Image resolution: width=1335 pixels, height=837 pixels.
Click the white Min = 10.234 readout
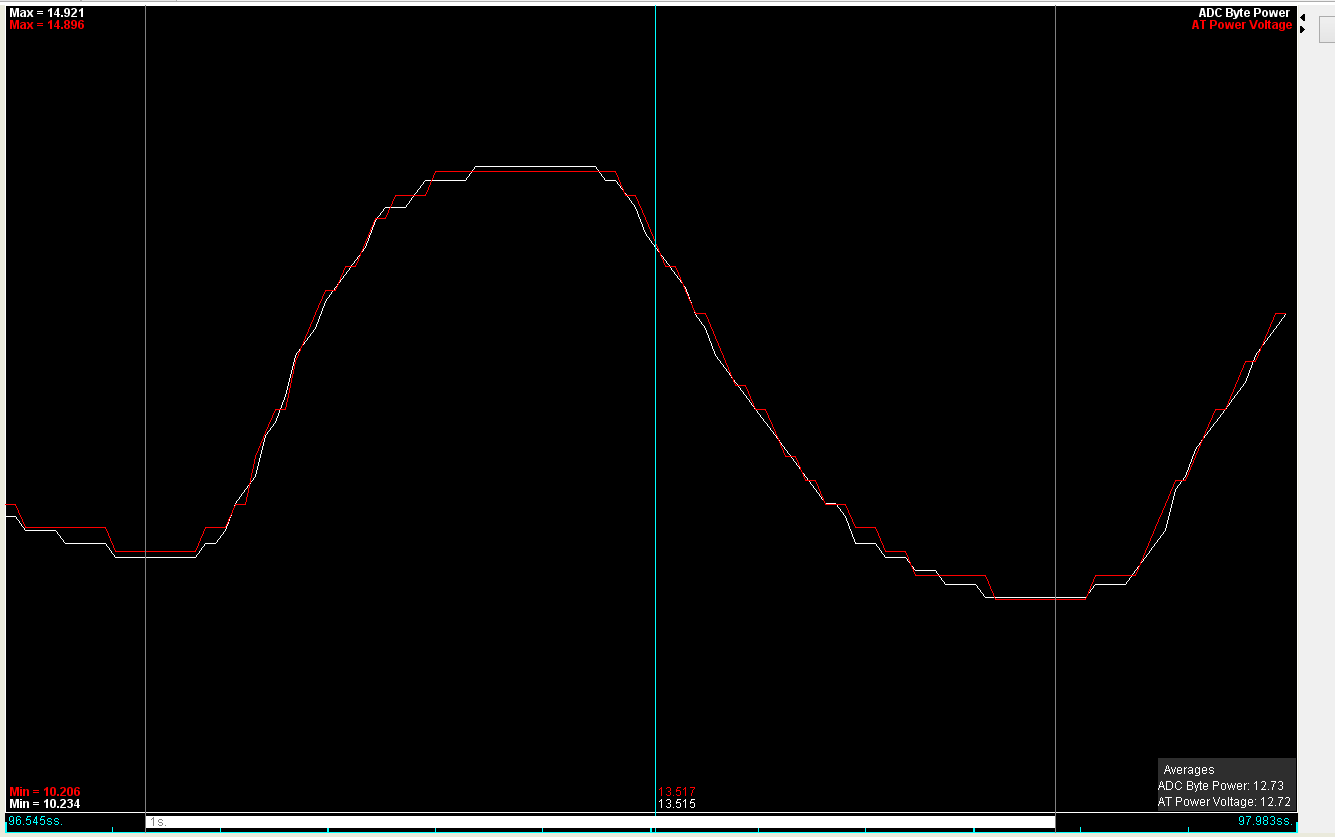point(44,803)
